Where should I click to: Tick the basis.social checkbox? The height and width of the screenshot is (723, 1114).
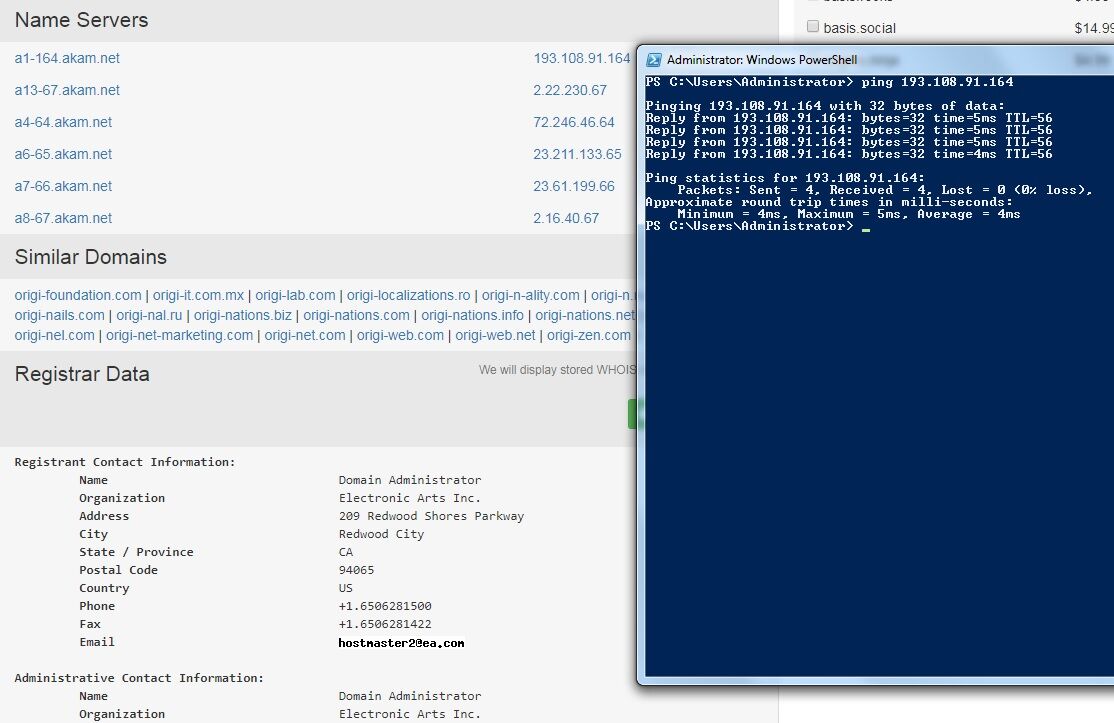(813, 26)
